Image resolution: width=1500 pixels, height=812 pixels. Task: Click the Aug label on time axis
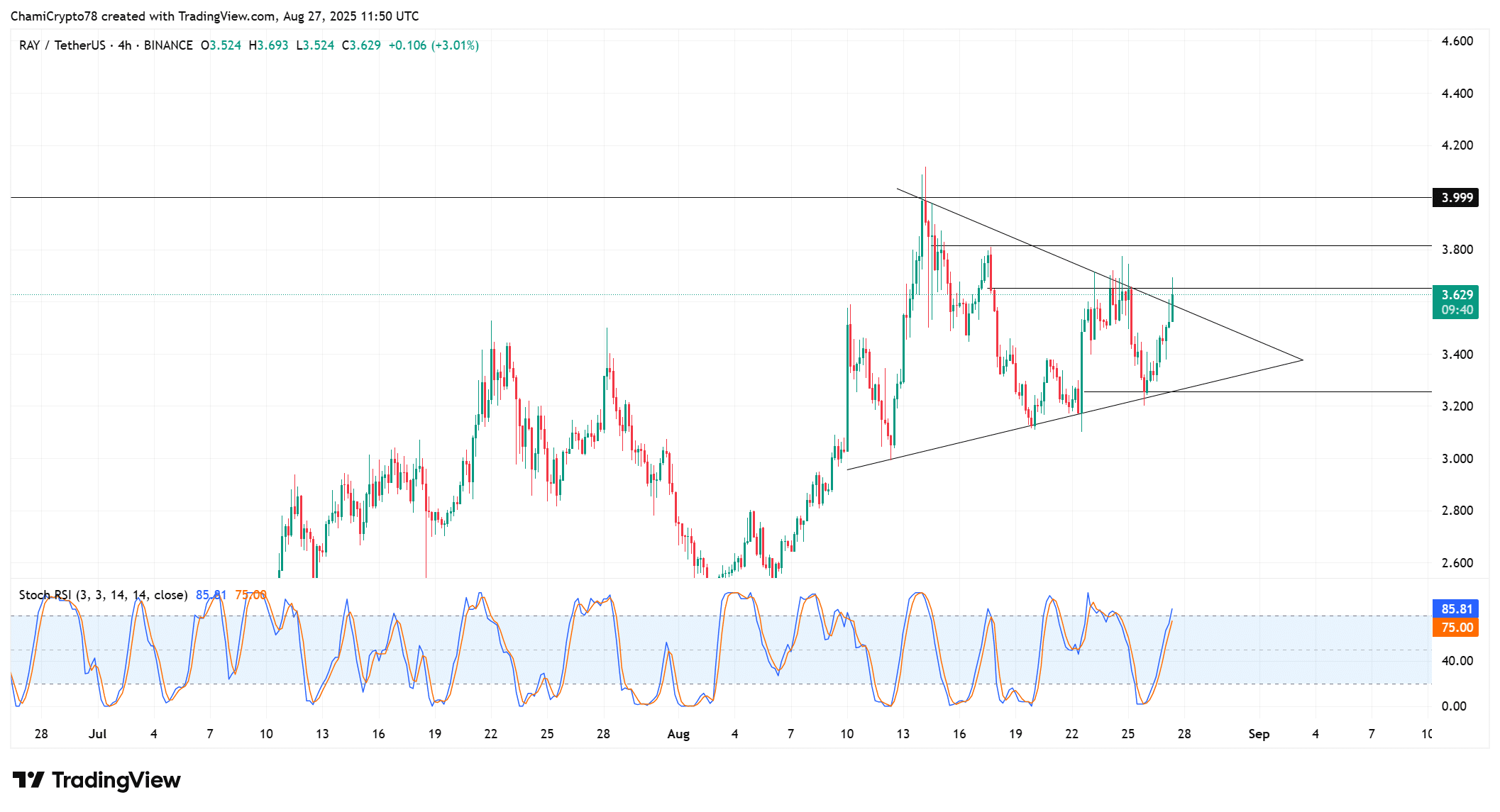(678, 734)
